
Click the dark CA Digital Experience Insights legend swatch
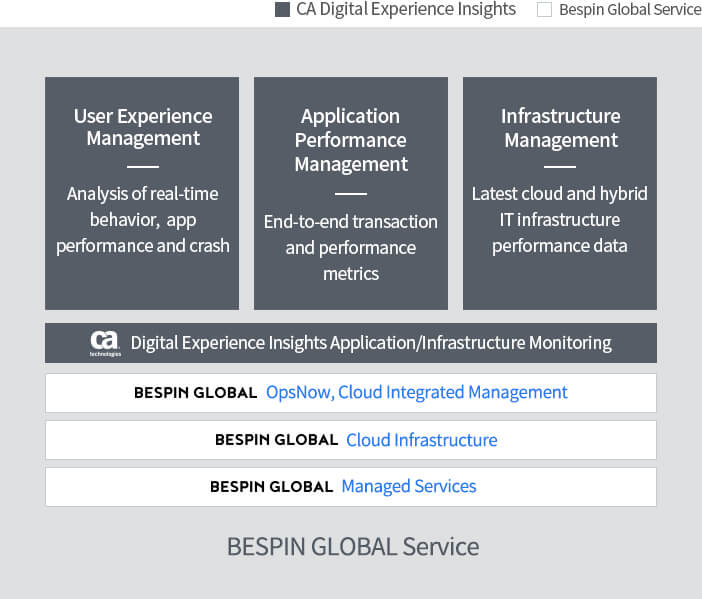282,9
